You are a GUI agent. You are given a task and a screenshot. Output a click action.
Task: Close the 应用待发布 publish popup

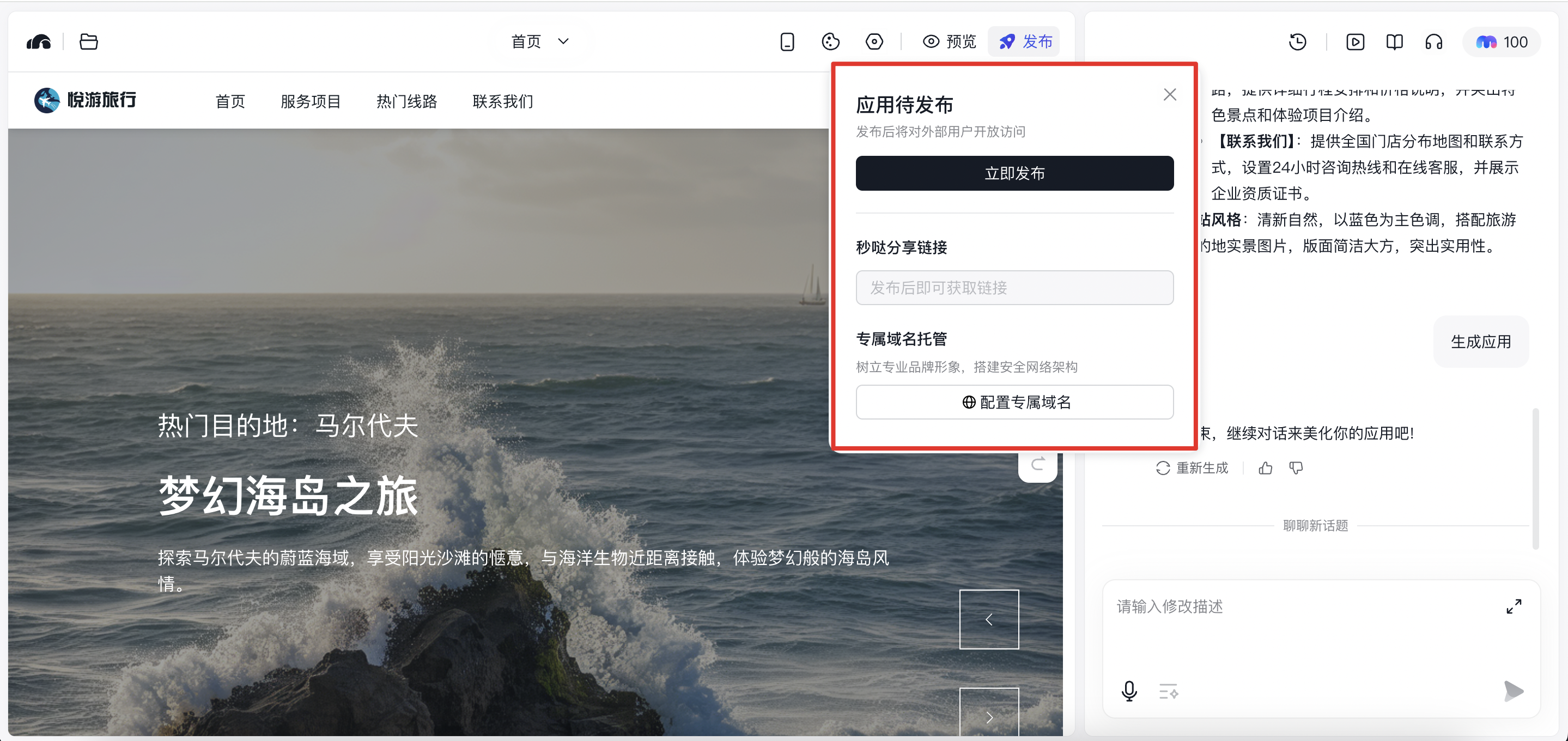tap(1169, 94)
